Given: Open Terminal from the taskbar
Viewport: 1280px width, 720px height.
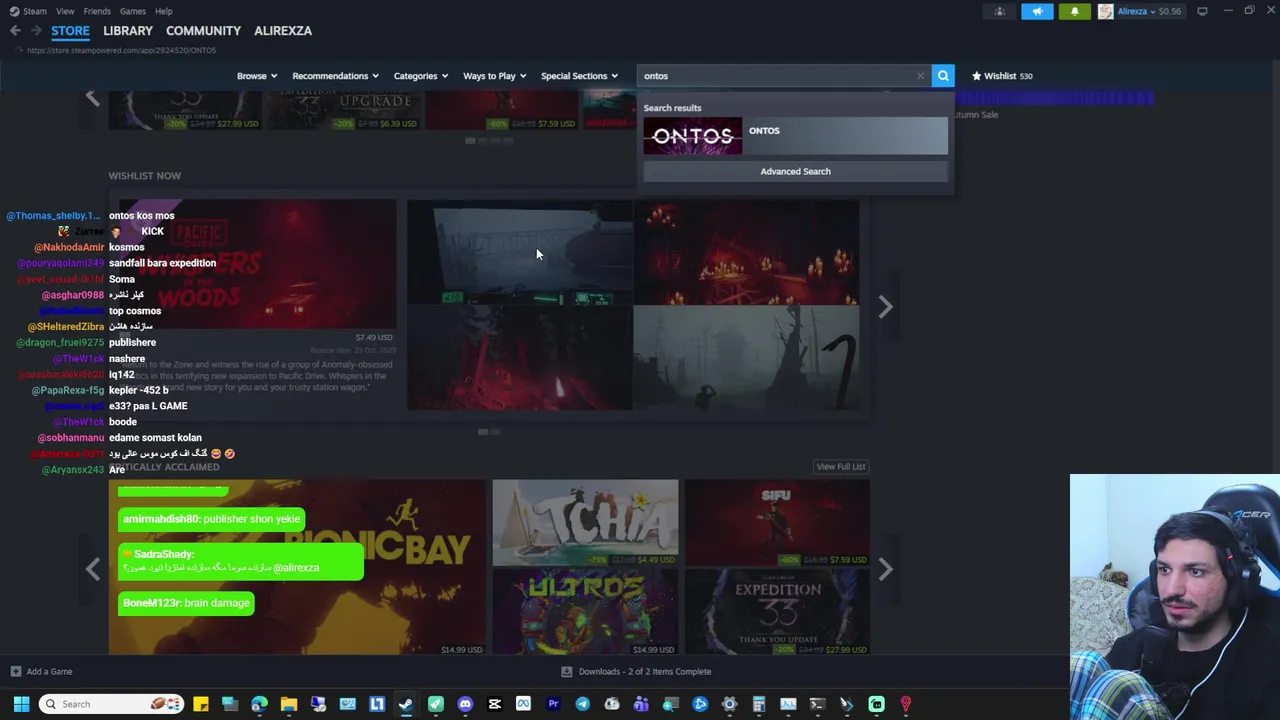Looking at the screenshot, I should point(817,704).
